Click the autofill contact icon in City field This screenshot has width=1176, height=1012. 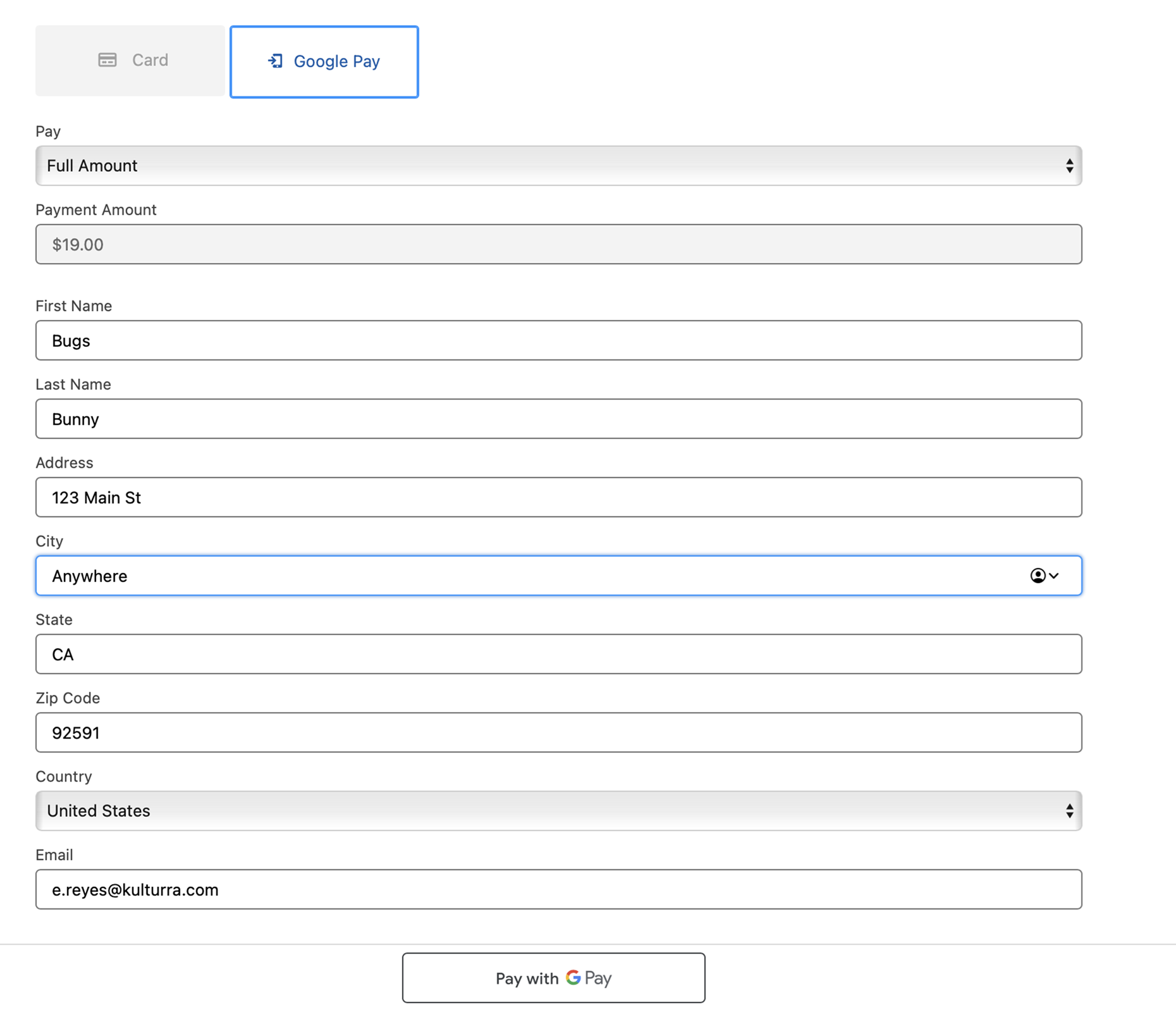pos(1038,576)
